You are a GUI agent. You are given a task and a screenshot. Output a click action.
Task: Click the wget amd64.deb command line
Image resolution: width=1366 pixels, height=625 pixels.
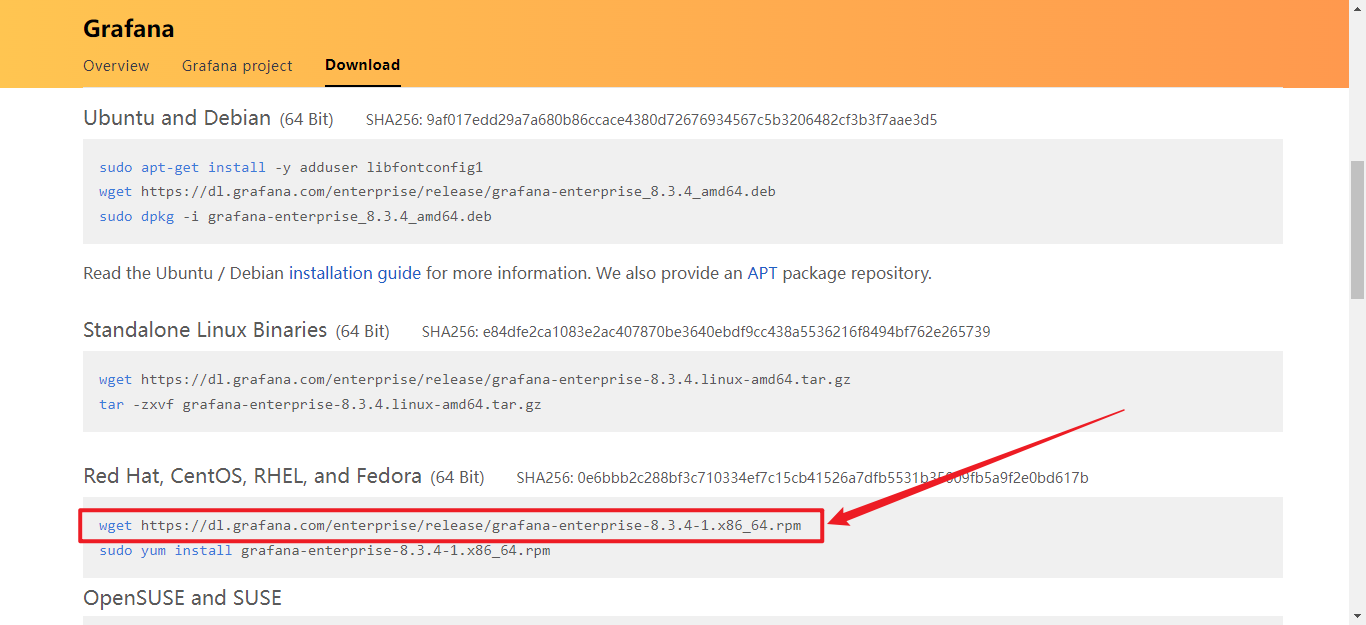pos(437,191)
